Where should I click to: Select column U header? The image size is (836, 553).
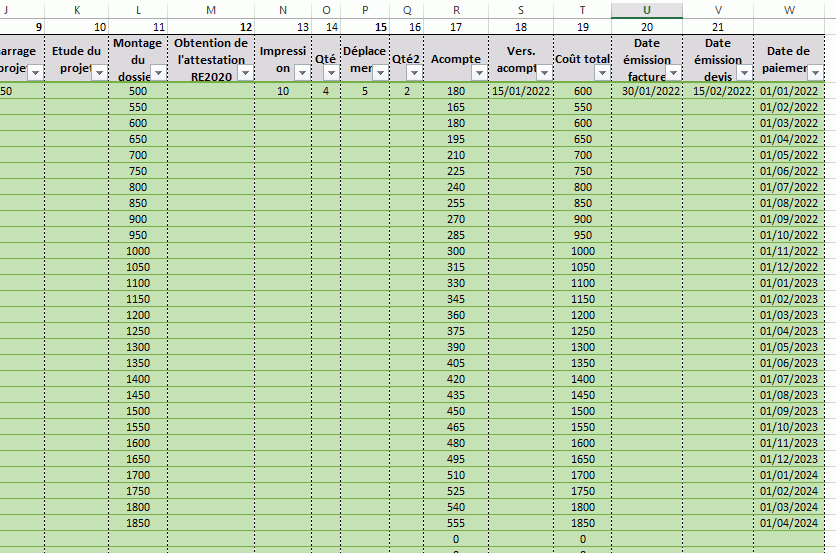pyautogui.click(x=647, y=10)
